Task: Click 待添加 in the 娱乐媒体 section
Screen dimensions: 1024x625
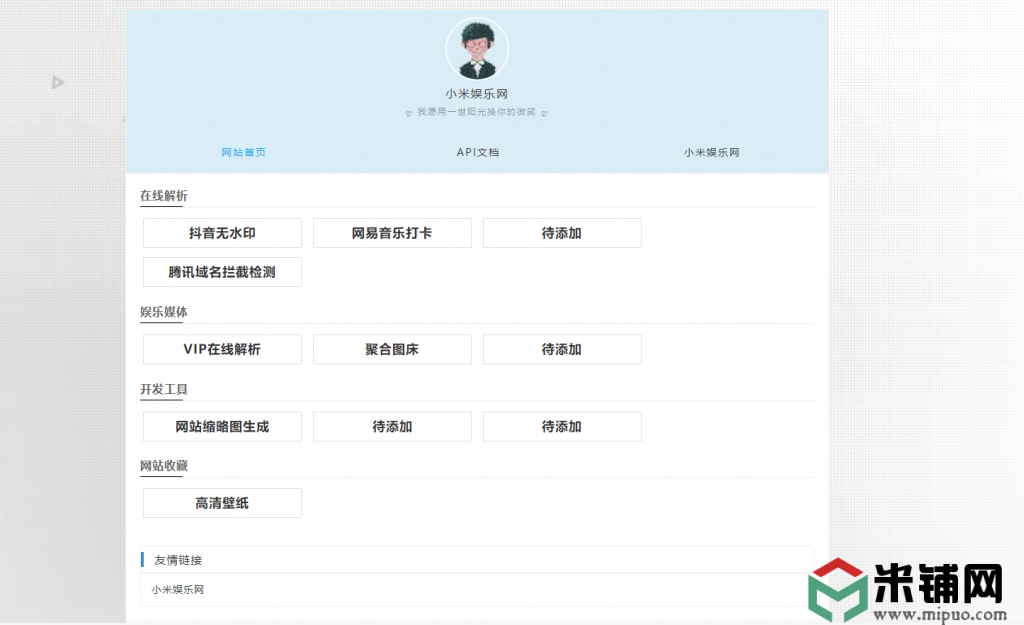Action: (x=562, y=349)
